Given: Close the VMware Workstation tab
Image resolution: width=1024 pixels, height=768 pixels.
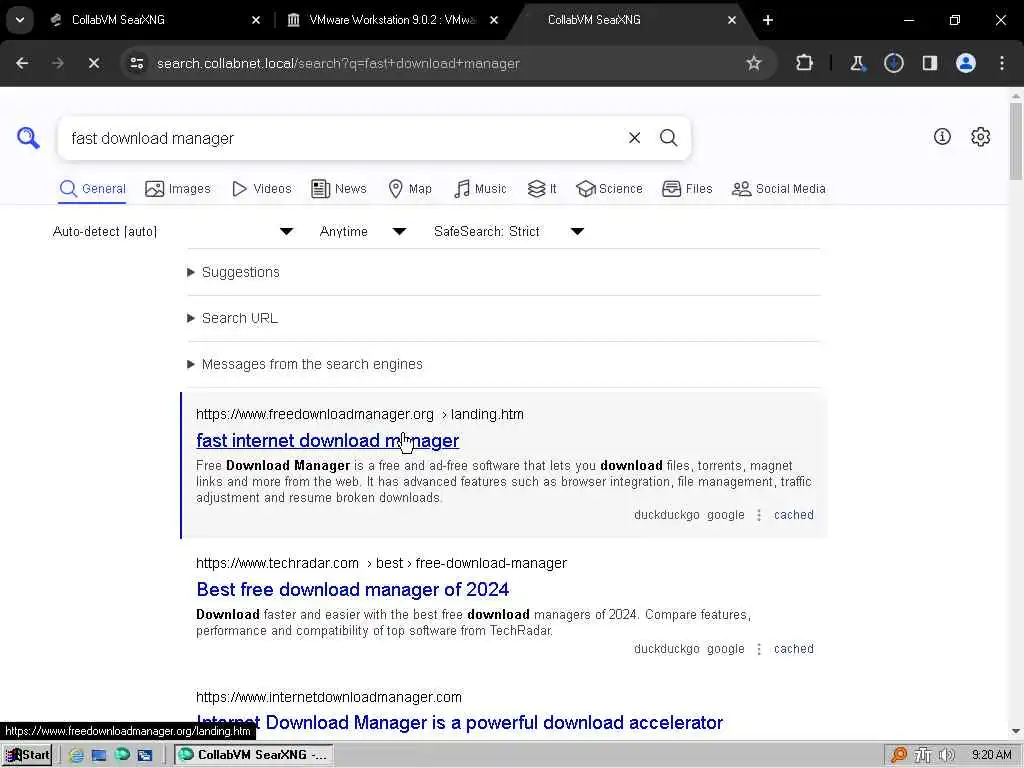Looking at the screenshot, I should 494,20.
